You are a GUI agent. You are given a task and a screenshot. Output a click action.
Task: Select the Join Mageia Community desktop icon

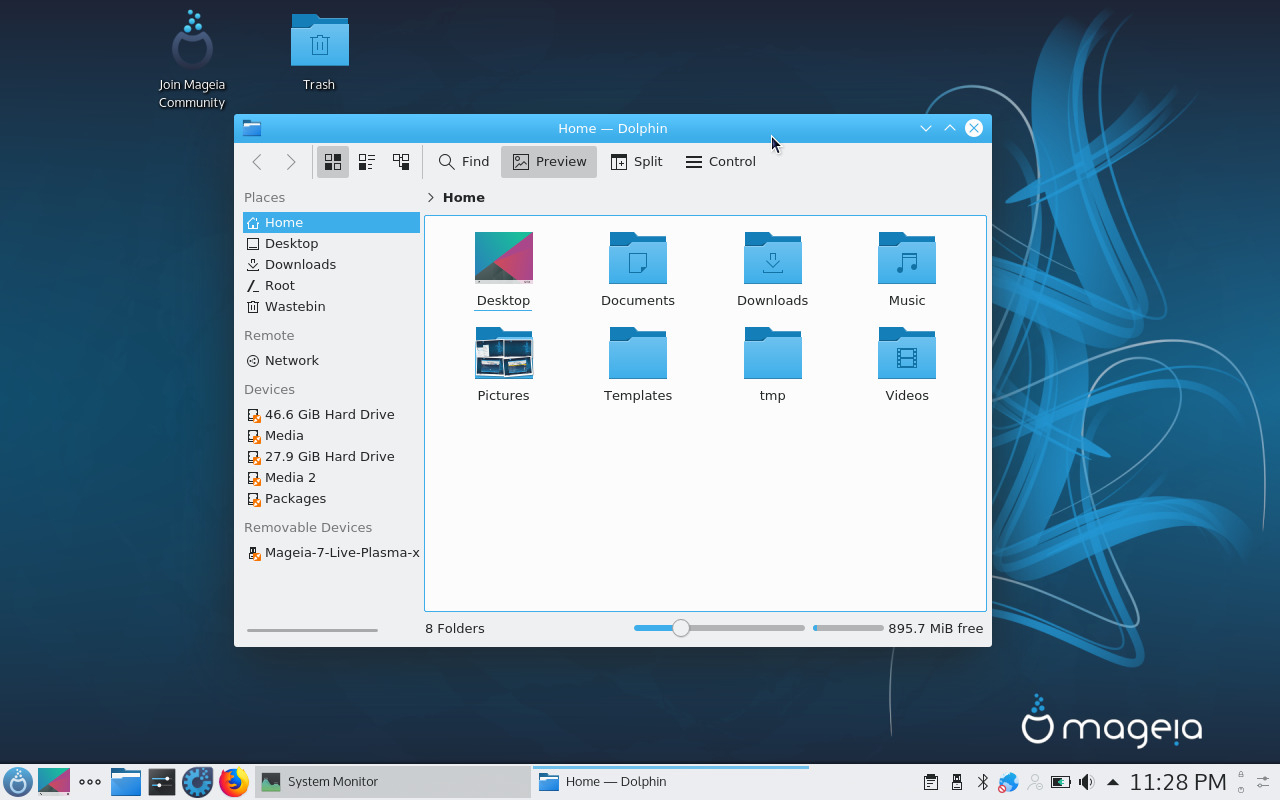(x=192, y=60)
